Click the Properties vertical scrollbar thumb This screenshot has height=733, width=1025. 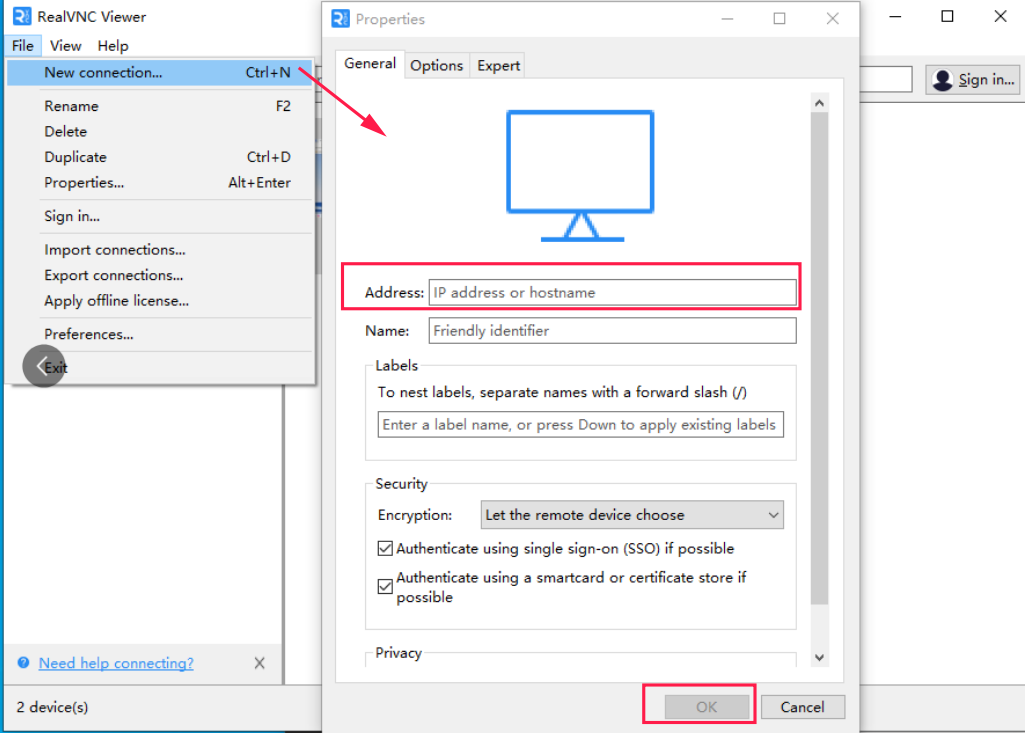click(819, 358)
